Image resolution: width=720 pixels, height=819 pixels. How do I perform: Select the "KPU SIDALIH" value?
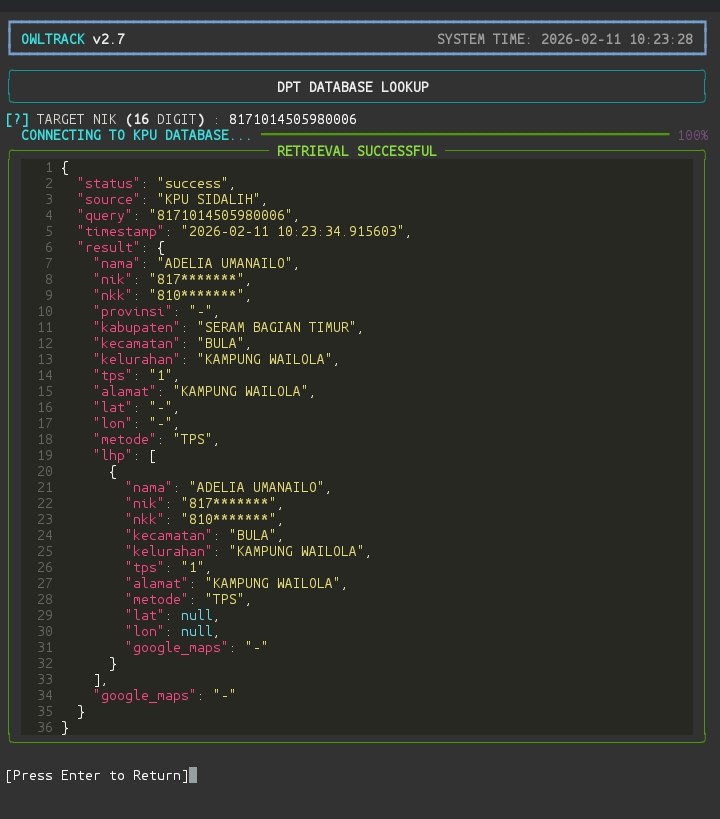coord(208,200)
